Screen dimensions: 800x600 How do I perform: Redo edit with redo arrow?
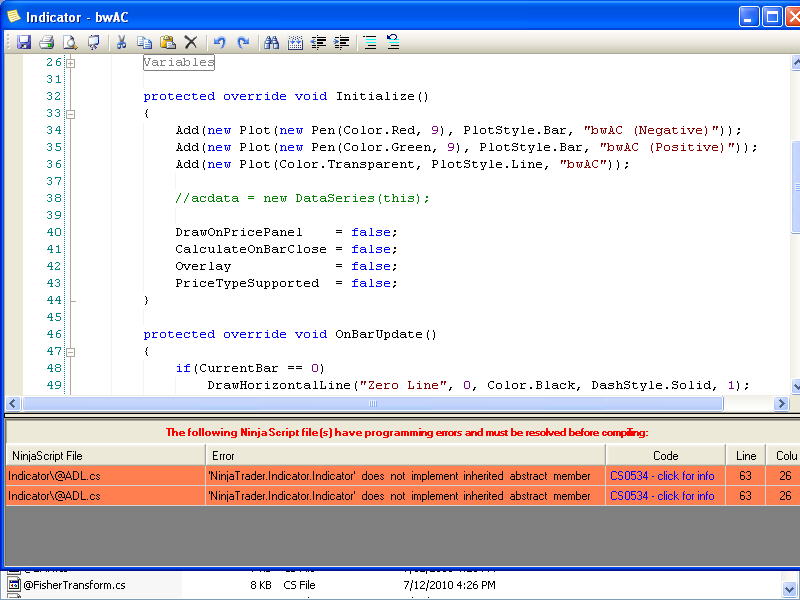point(243,42)
